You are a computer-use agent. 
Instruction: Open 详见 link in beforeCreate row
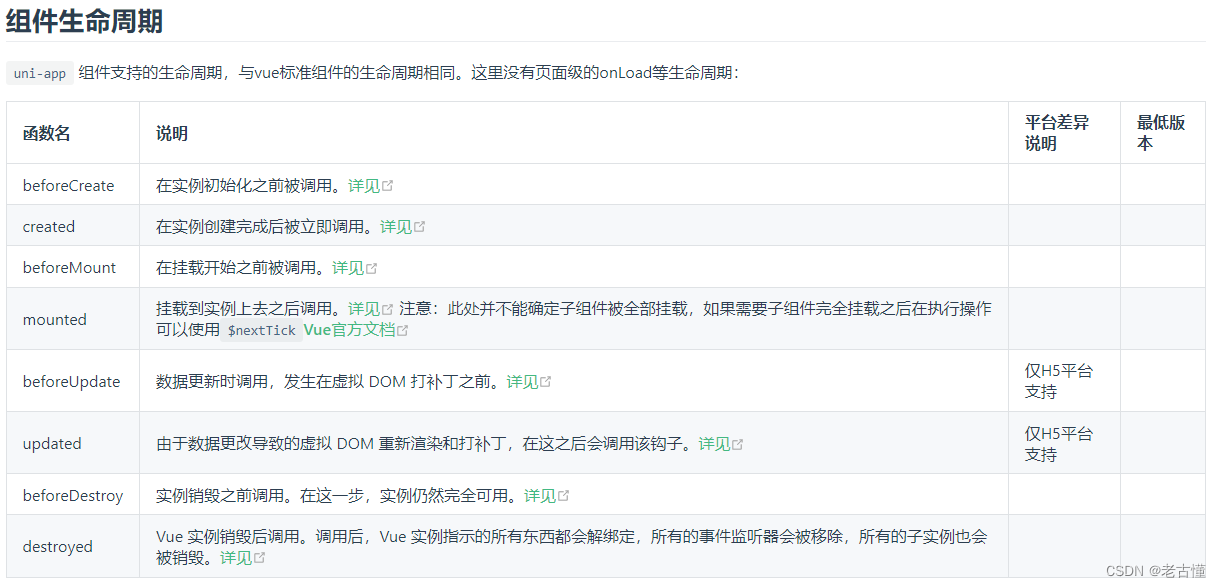(x=364, y=185)
